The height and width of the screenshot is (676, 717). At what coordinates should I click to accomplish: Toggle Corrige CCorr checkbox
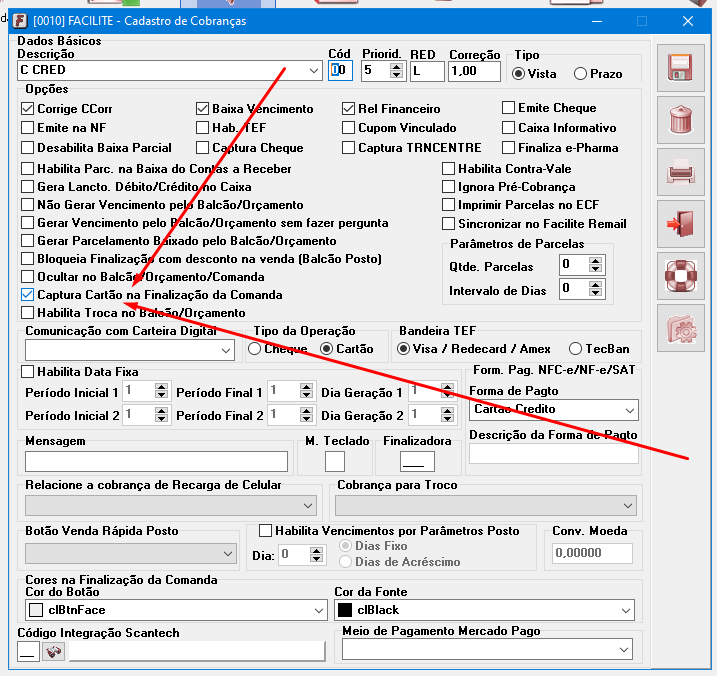pyautogui.click(x=27, y=109)
